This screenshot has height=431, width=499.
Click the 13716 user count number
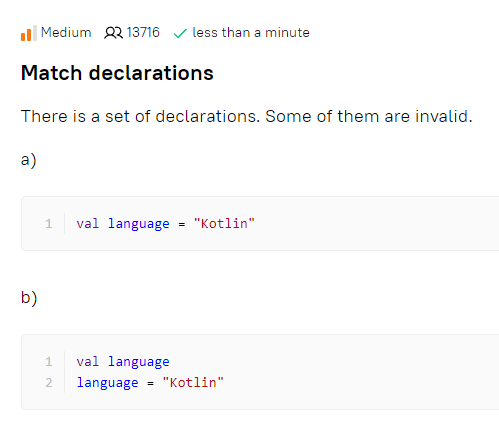(143, 32)
